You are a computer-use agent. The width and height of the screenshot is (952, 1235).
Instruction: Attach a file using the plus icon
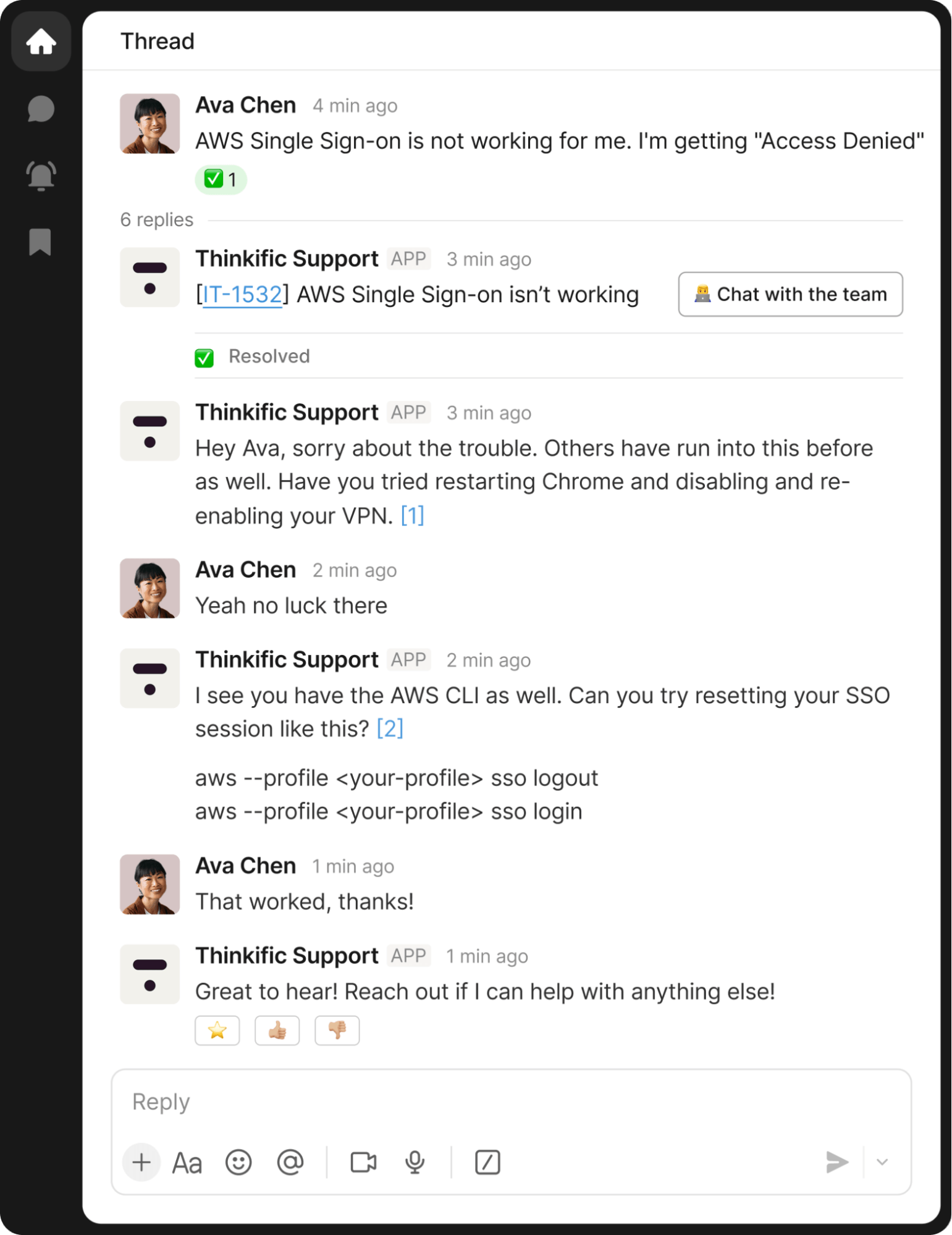[141, 1161]
